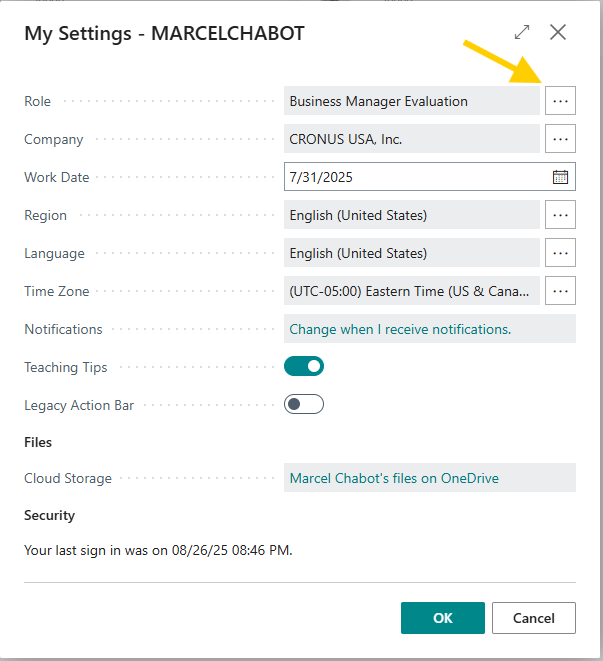Open the Work Date calendar picker
The image size is (603, 661).
point(560,177)
